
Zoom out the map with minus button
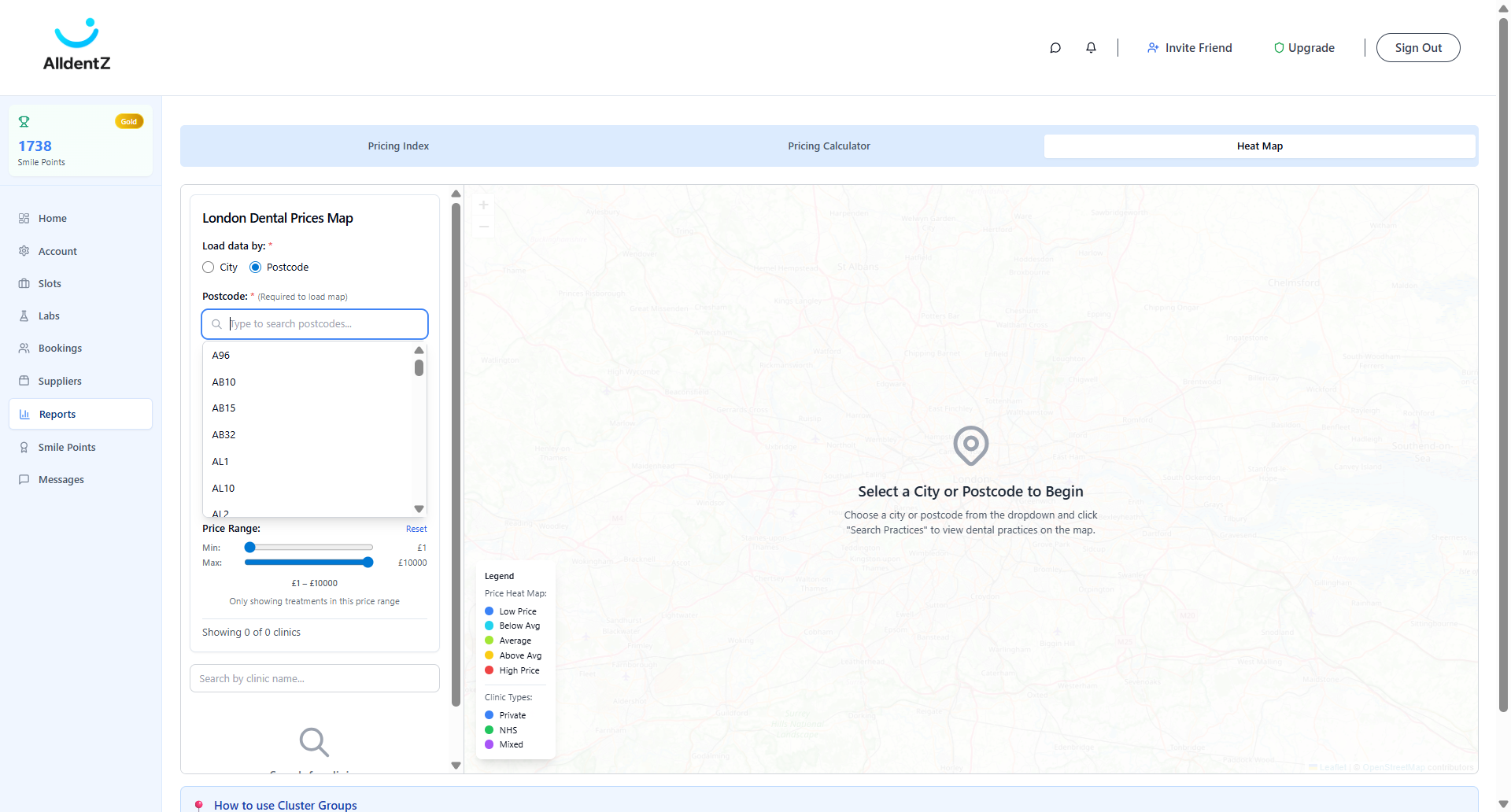click(x=484, y=227)
